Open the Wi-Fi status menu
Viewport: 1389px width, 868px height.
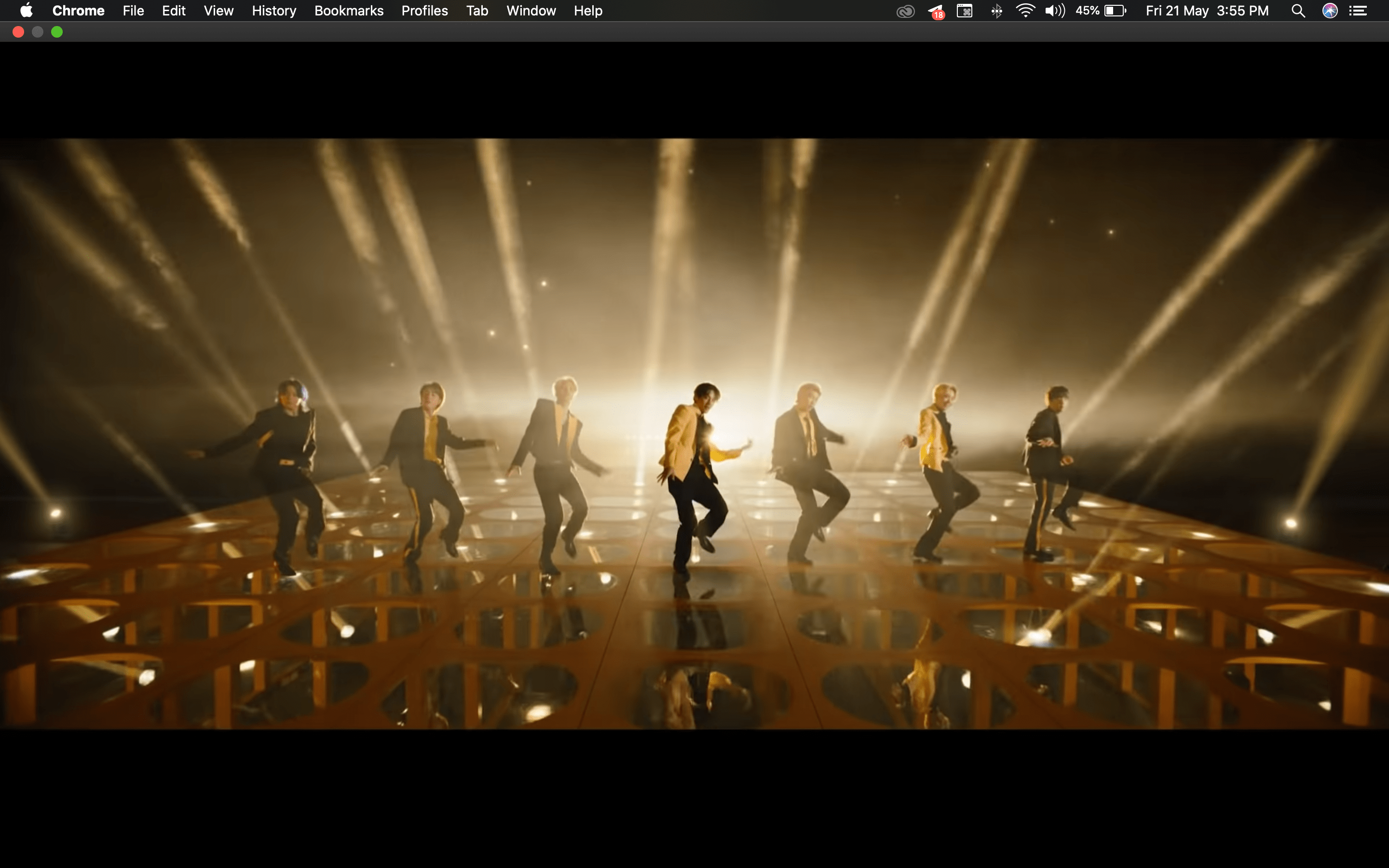1025,11
